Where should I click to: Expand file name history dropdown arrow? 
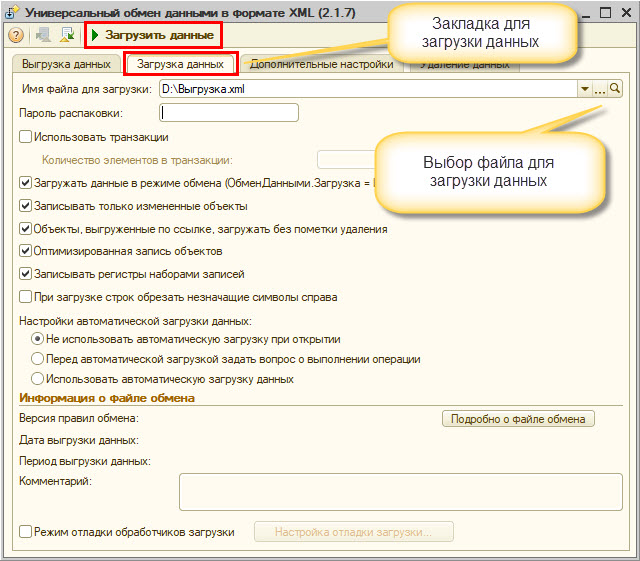(585, 89)
